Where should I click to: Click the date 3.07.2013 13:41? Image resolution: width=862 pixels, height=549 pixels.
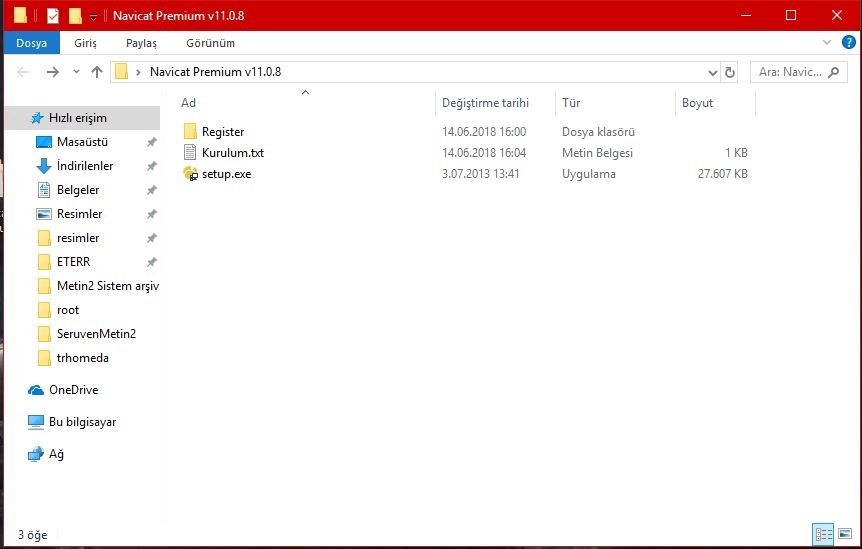[x=480, y=174]
